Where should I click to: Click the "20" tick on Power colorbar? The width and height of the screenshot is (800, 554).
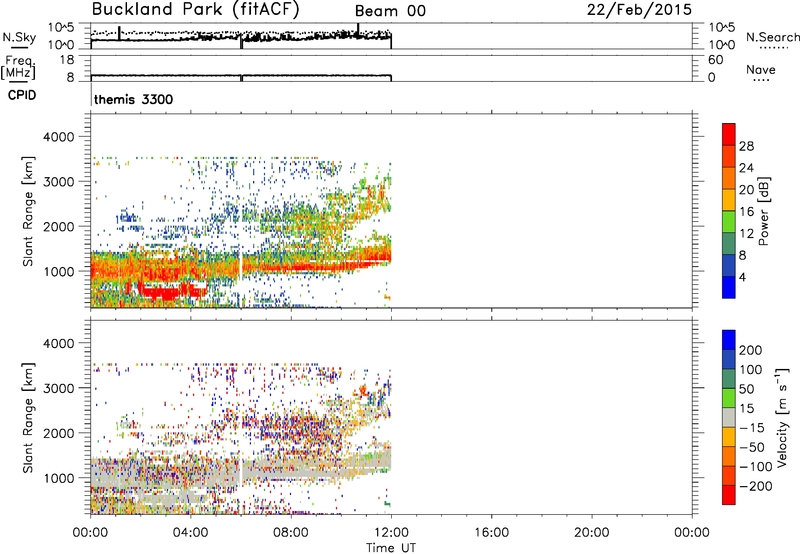click(x=746, y=190)
